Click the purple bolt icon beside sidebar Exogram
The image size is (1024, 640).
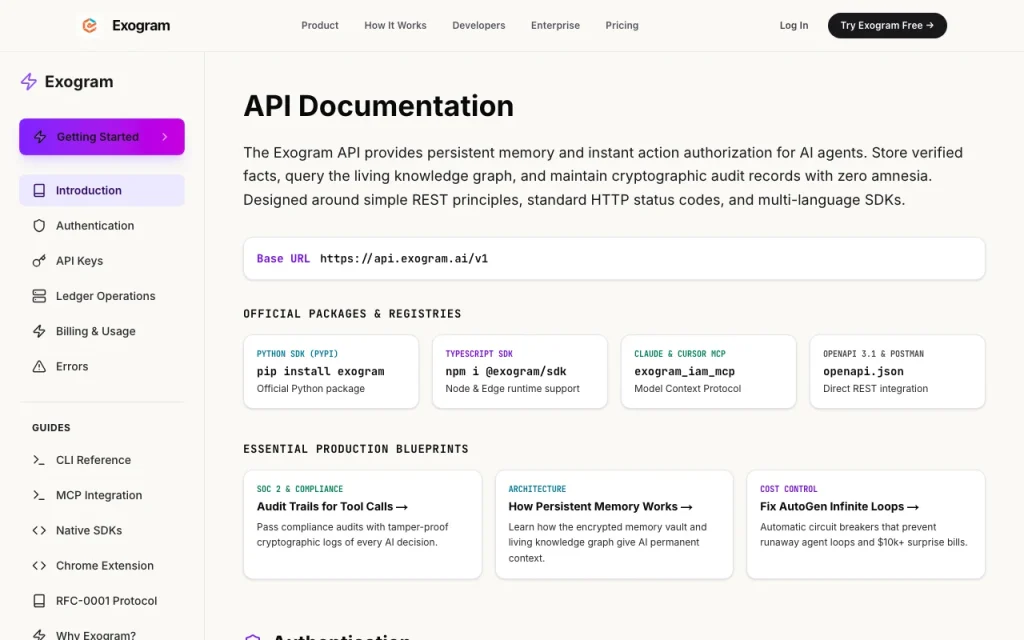click(x=29, y=82)
